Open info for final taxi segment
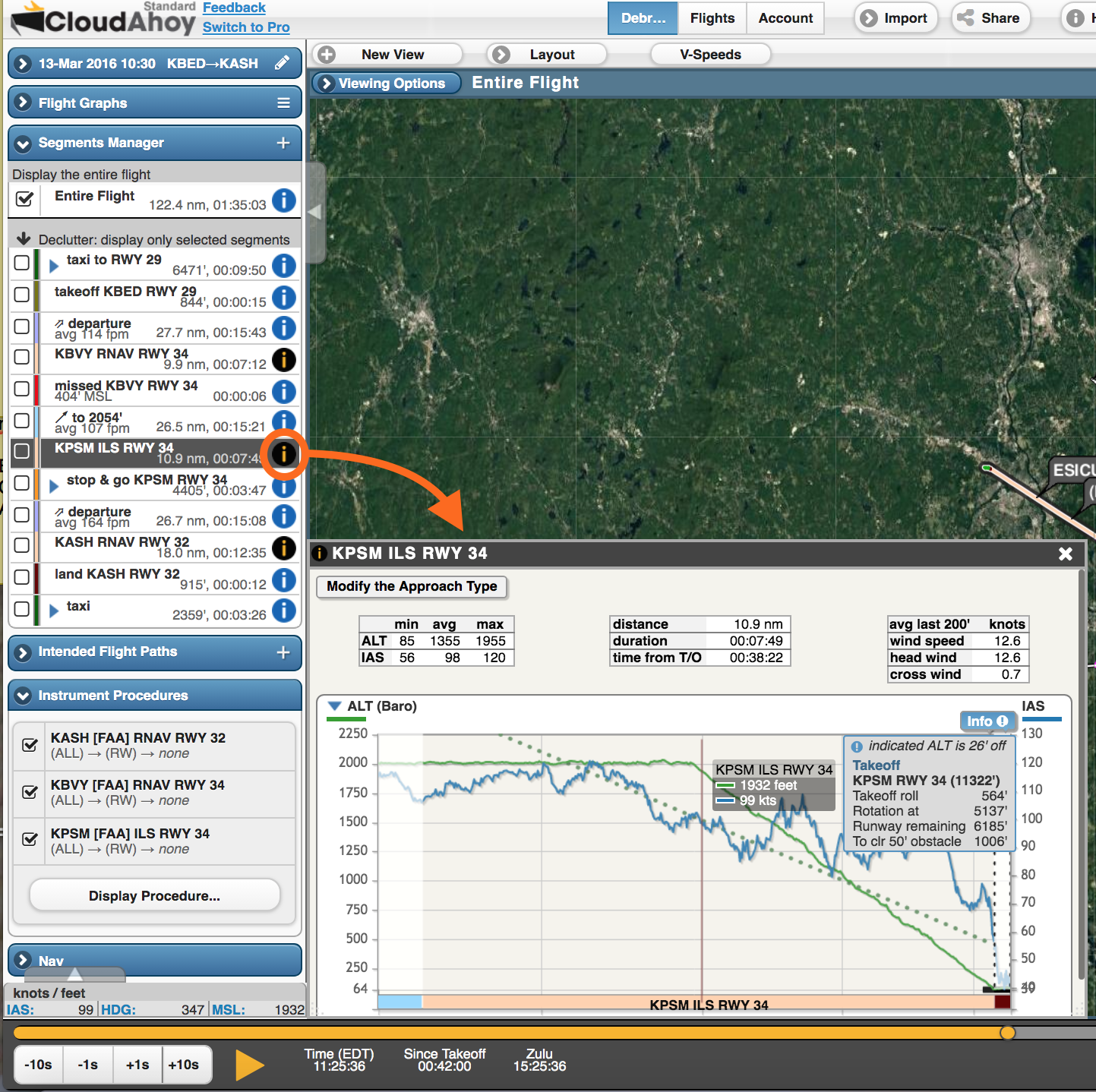Viewport: 1096px width, 1092px height. coord(283,611)
